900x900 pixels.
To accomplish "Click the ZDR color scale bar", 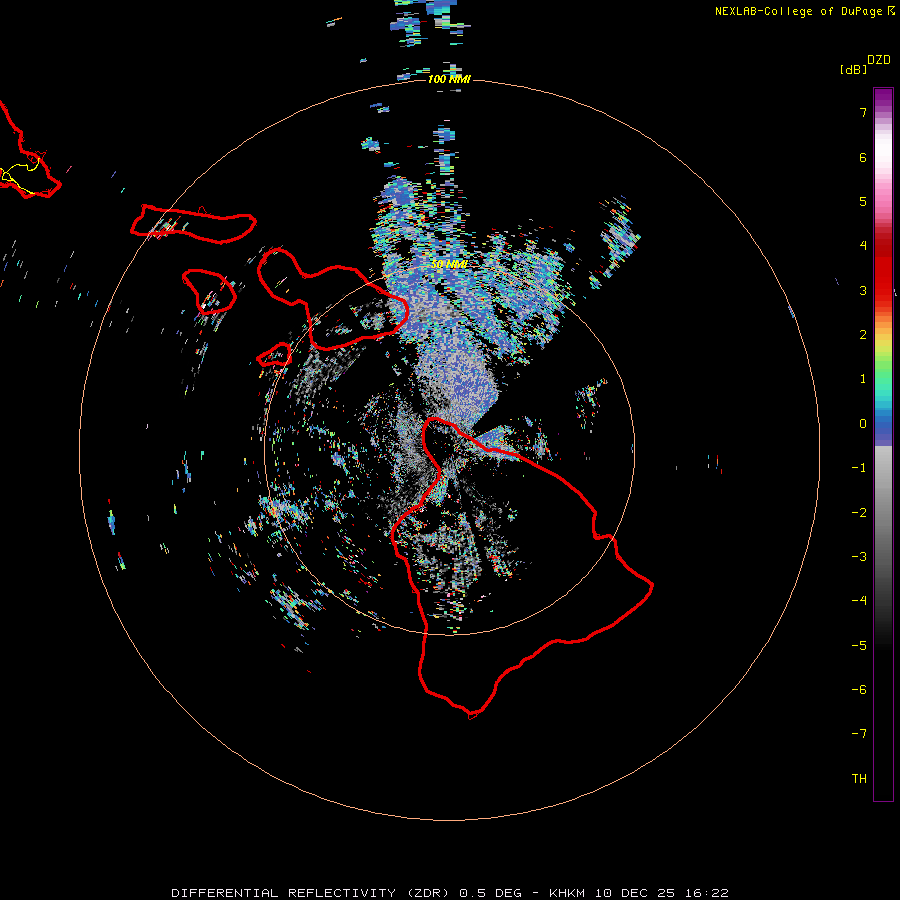I will 883,444.
